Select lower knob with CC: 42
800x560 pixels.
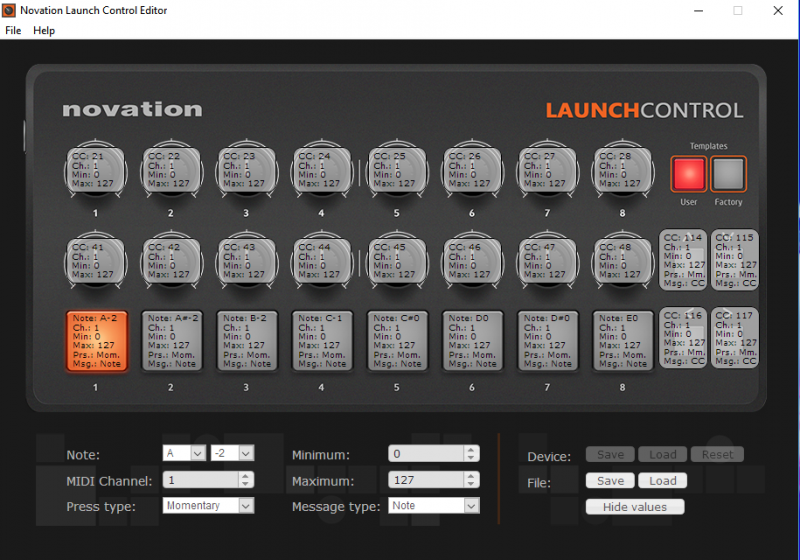(x=171, y=261)
